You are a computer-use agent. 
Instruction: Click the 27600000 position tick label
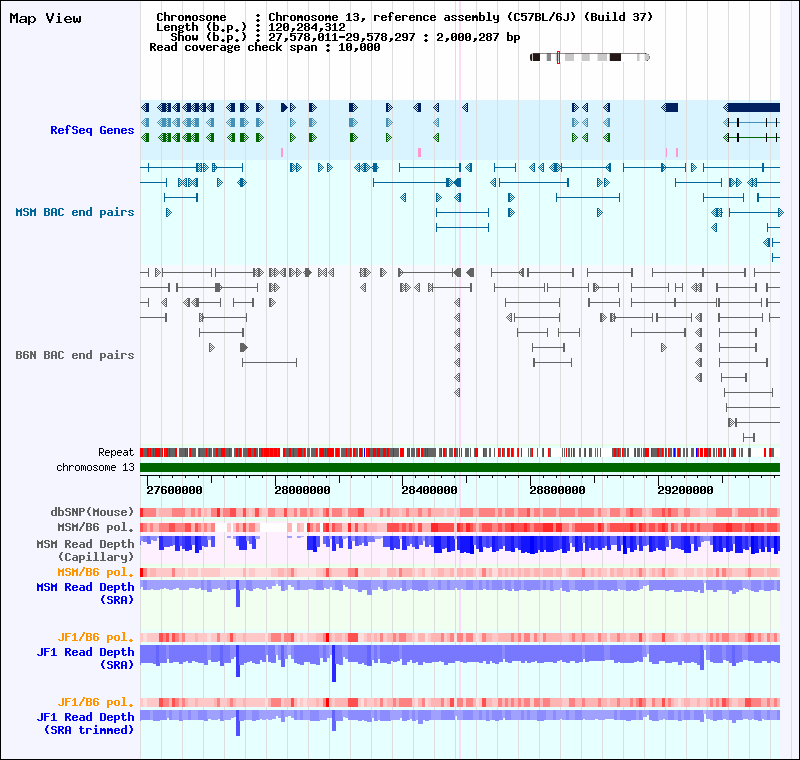click(174, 490)
